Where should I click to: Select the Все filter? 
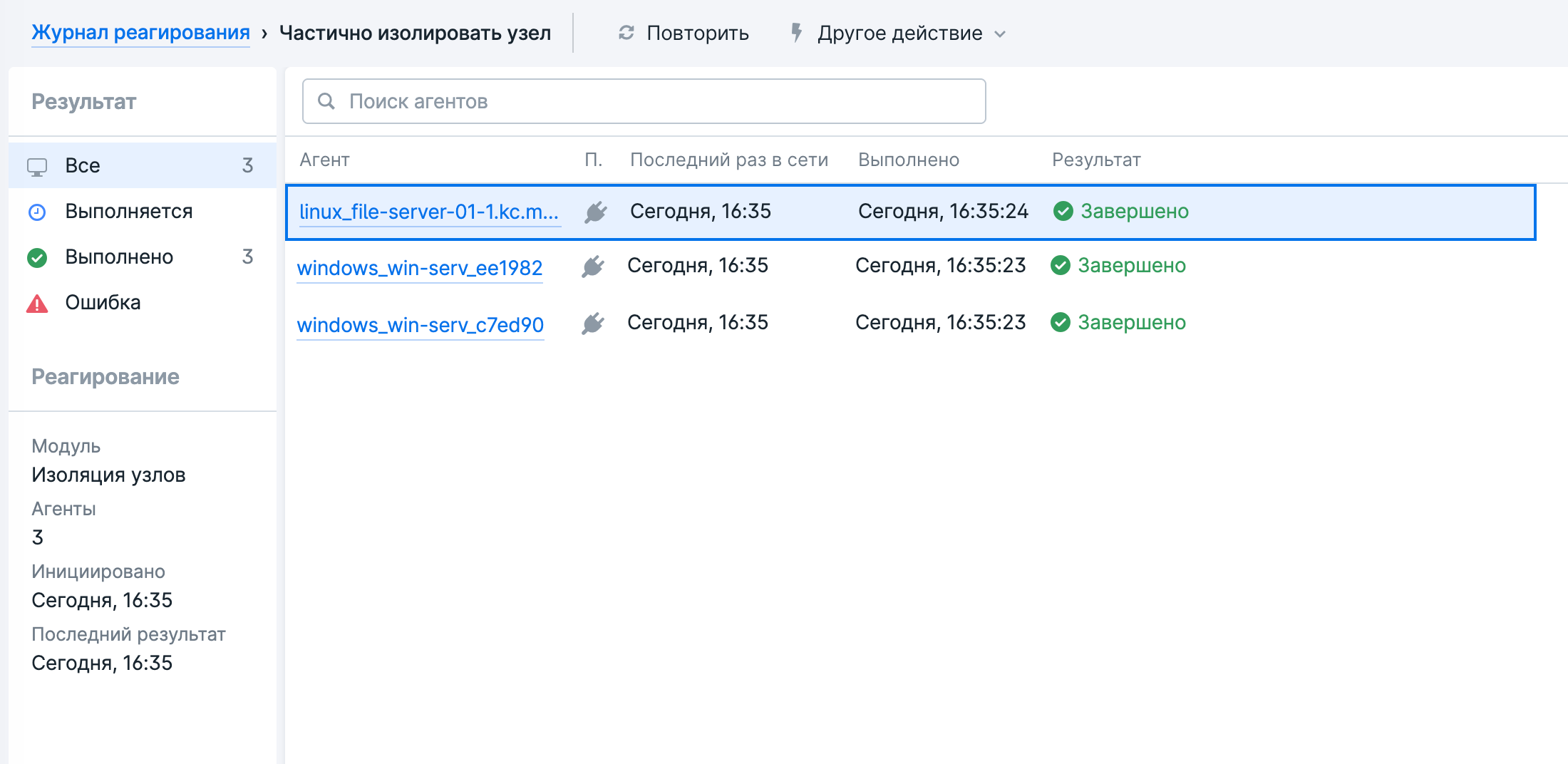(x=83, y=165)
